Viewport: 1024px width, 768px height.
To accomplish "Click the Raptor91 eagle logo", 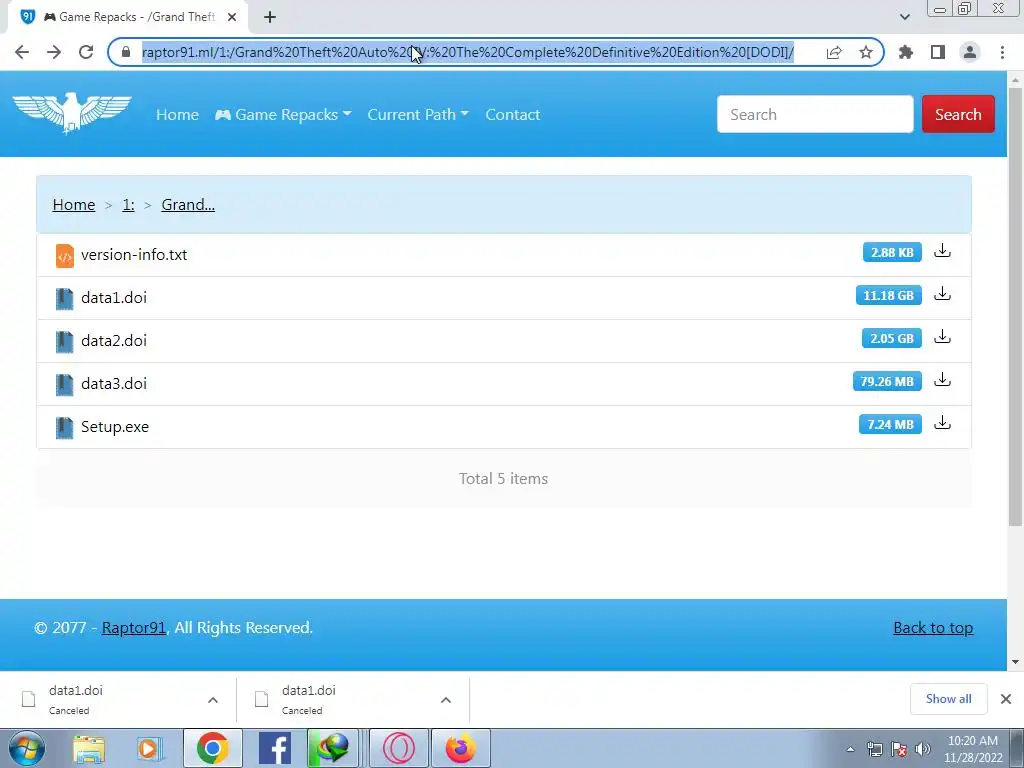I will pos(72,113).
